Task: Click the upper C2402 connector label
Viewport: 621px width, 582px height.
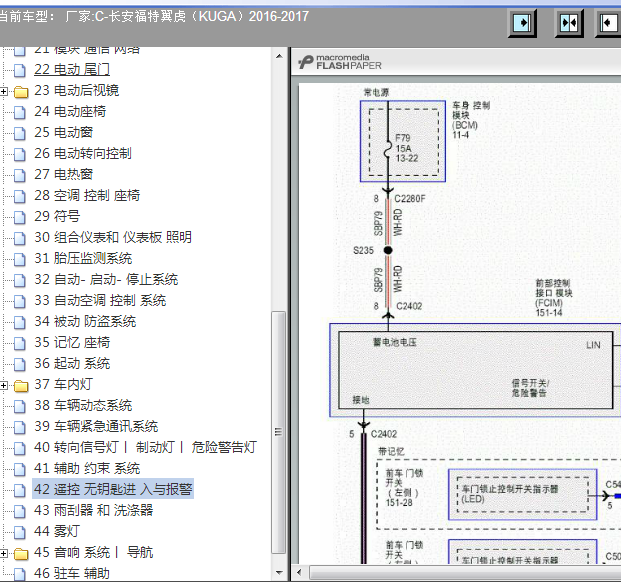Action: [x=409, y=306]
